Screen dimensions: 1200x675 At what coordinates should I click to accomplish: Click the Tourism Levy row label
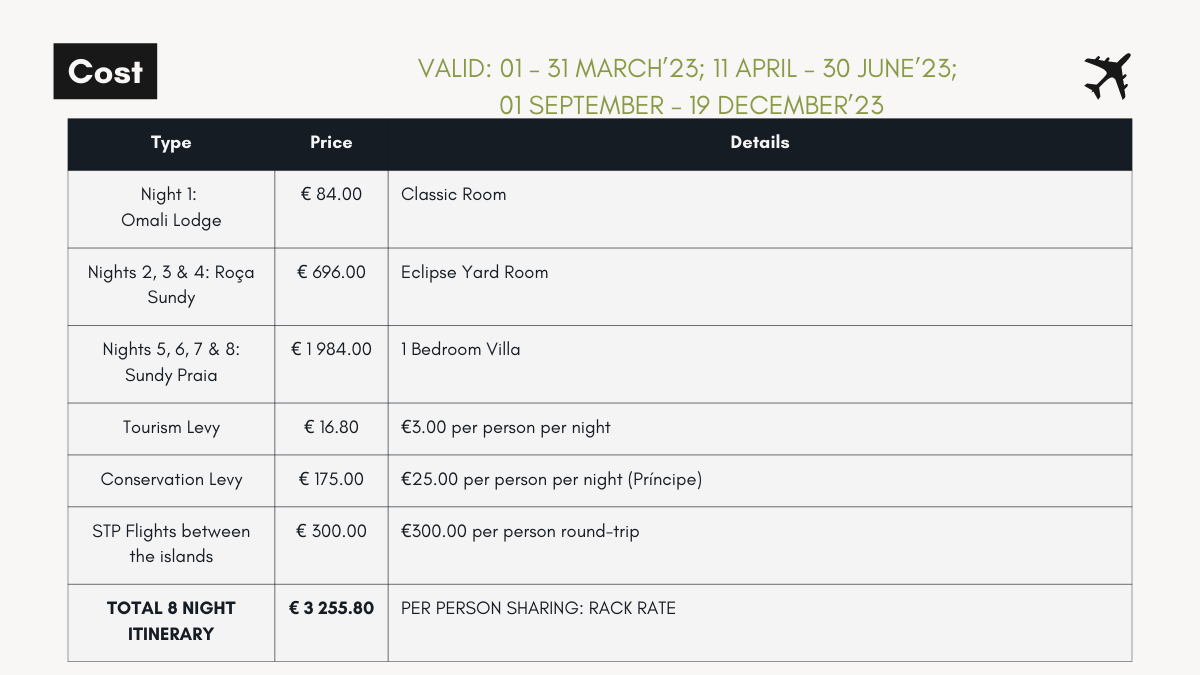(x=171, y=428)
